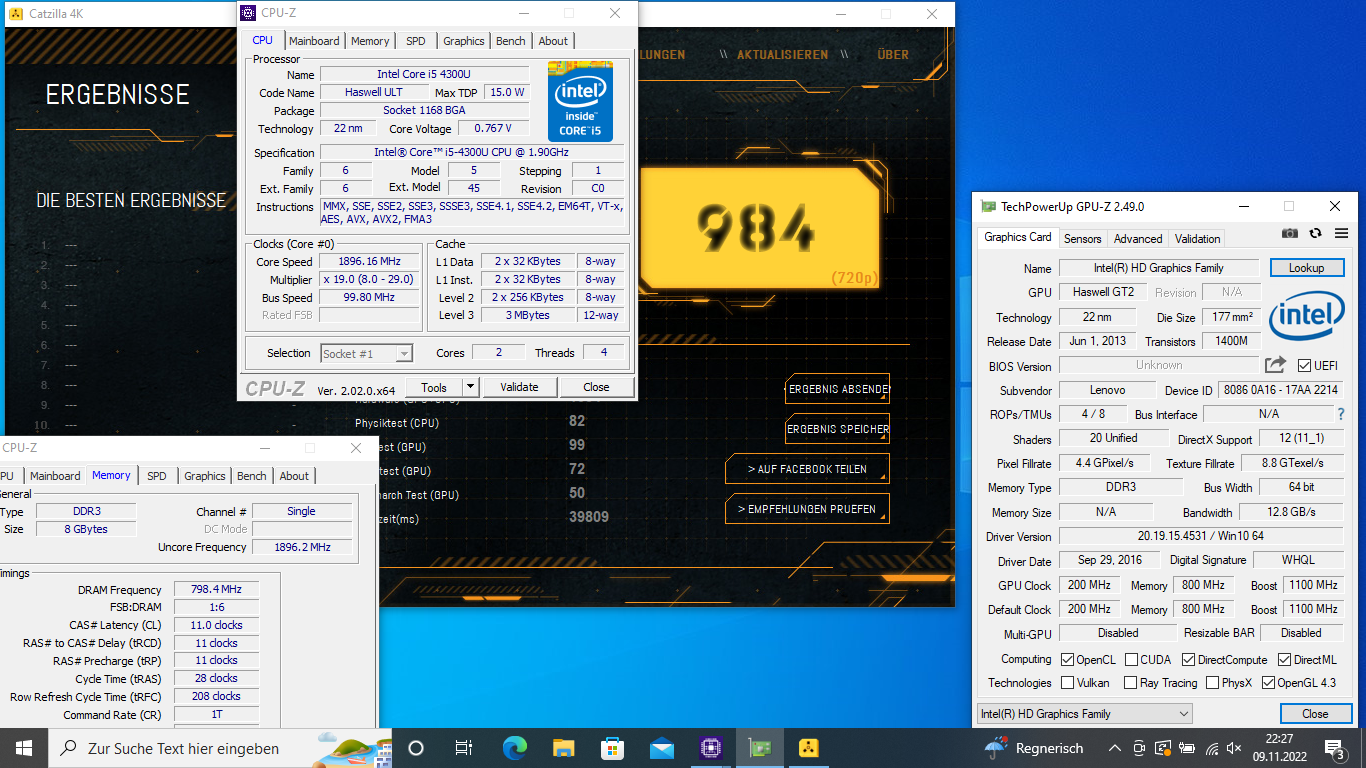The width and height of the screenshot is (1366, 768).
Task: Click AUF FACEBOOK TEILEN in Catzilla
Action: point(807,469)
